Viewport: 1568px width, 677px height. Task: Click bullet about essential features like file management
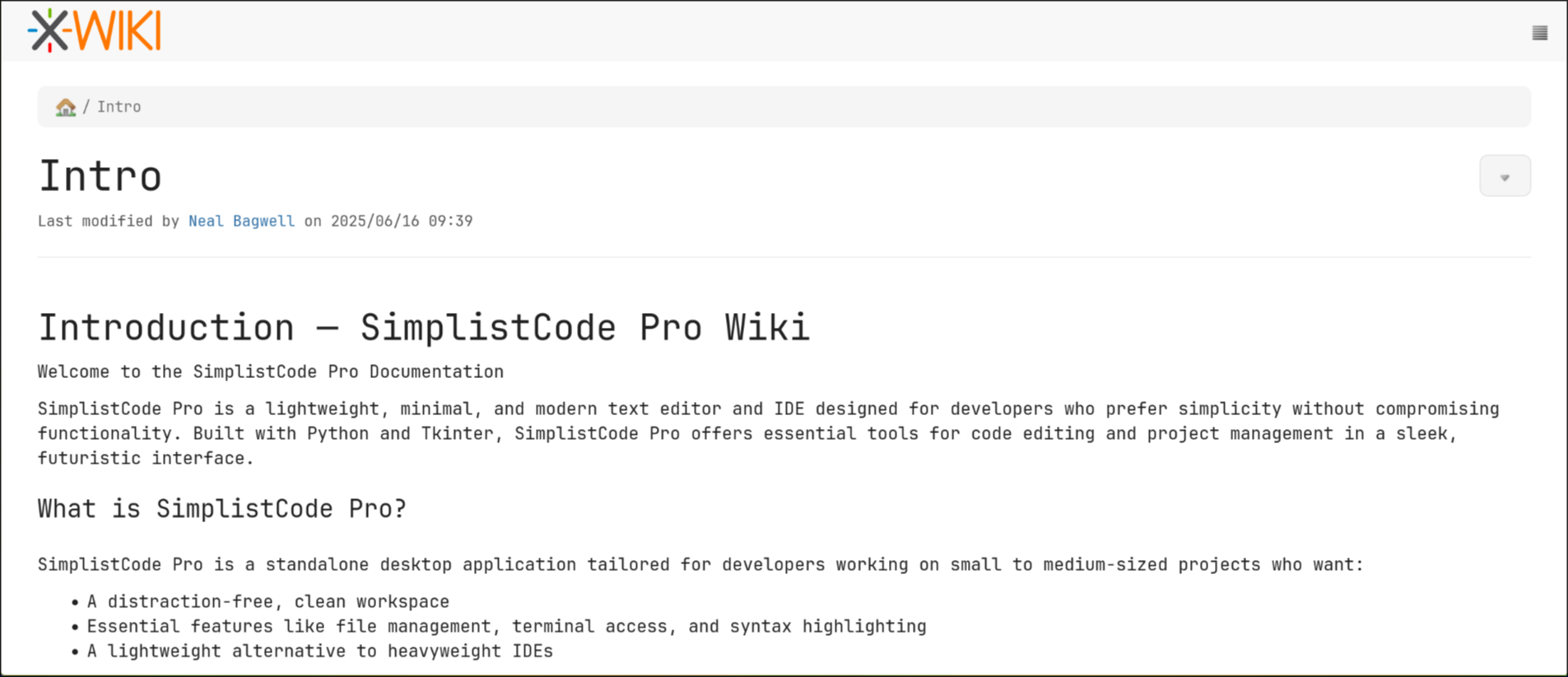pyautogui.click(x=507, y=626)
